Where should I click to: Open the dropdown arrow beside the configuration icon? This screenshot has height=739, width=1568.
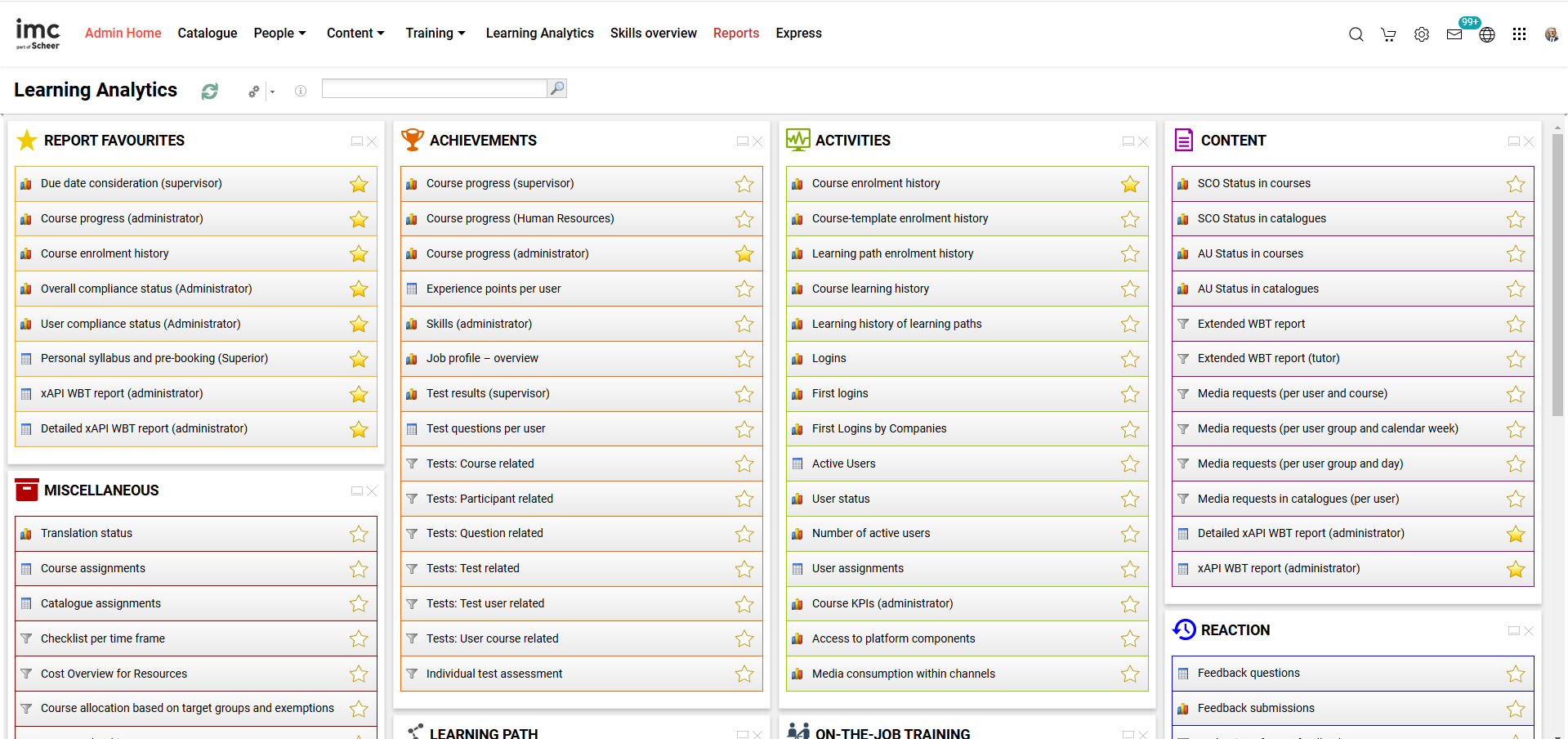[273, 92]
